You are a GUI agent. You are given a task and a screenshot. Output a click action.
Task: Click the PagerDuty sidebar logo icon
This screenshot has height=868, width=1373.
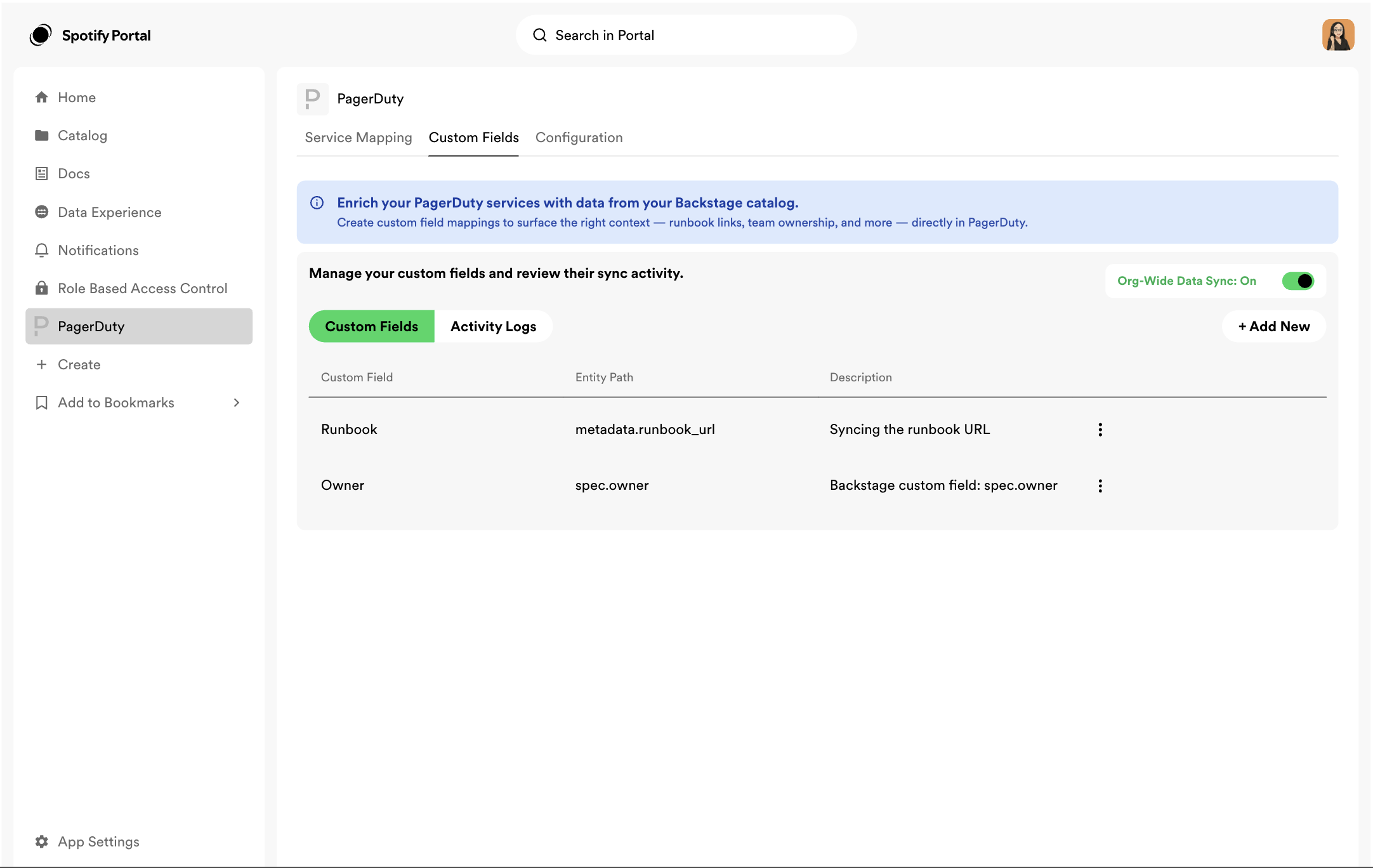41,326
